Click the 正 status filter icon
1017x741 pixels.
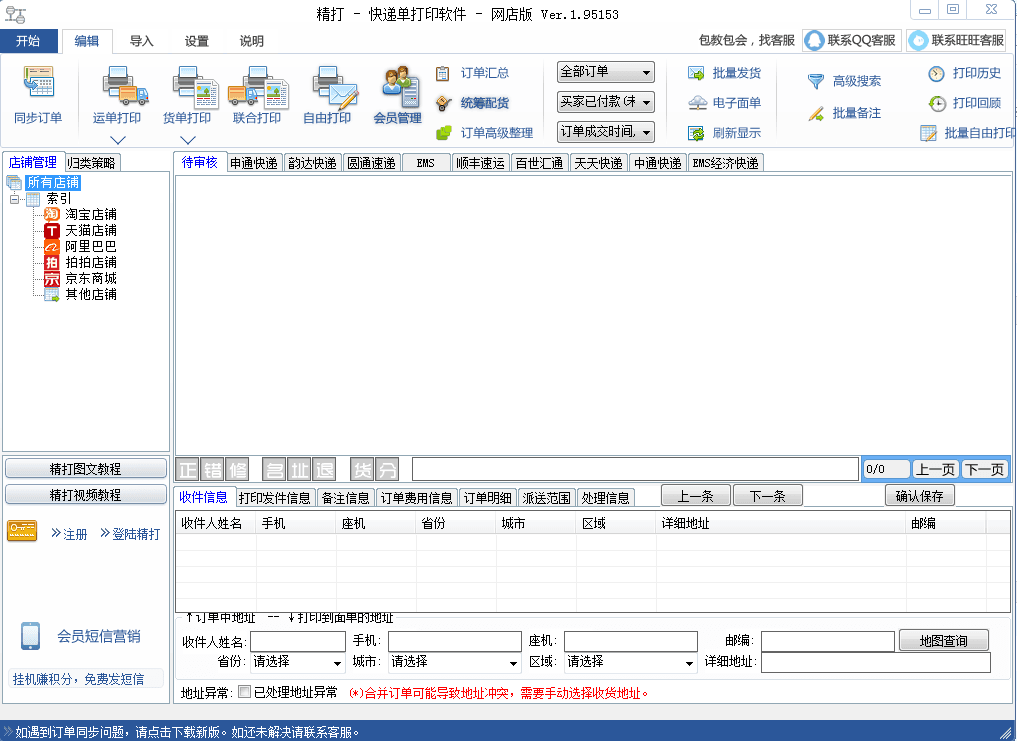pos(188,469)
